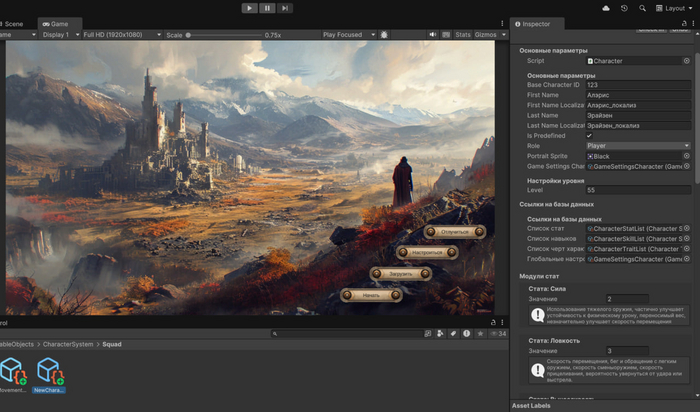Toggle the Is Predefined checkbox
The height and width of the screenshot is (412, 700).
coord(590,135)
